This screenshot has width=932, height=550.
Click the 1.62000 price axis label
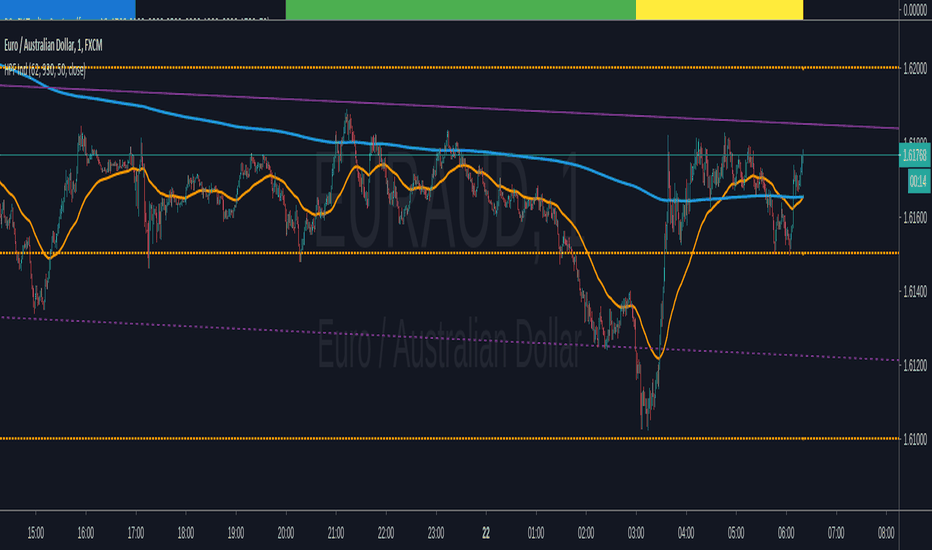point(915,69)
